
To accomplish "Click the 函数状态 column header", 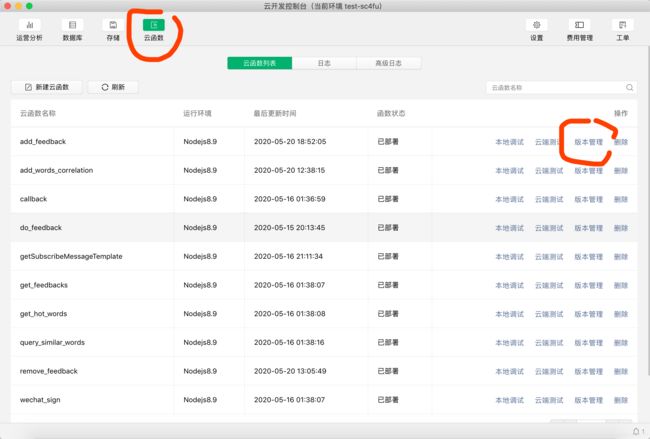I will point(391,113).
